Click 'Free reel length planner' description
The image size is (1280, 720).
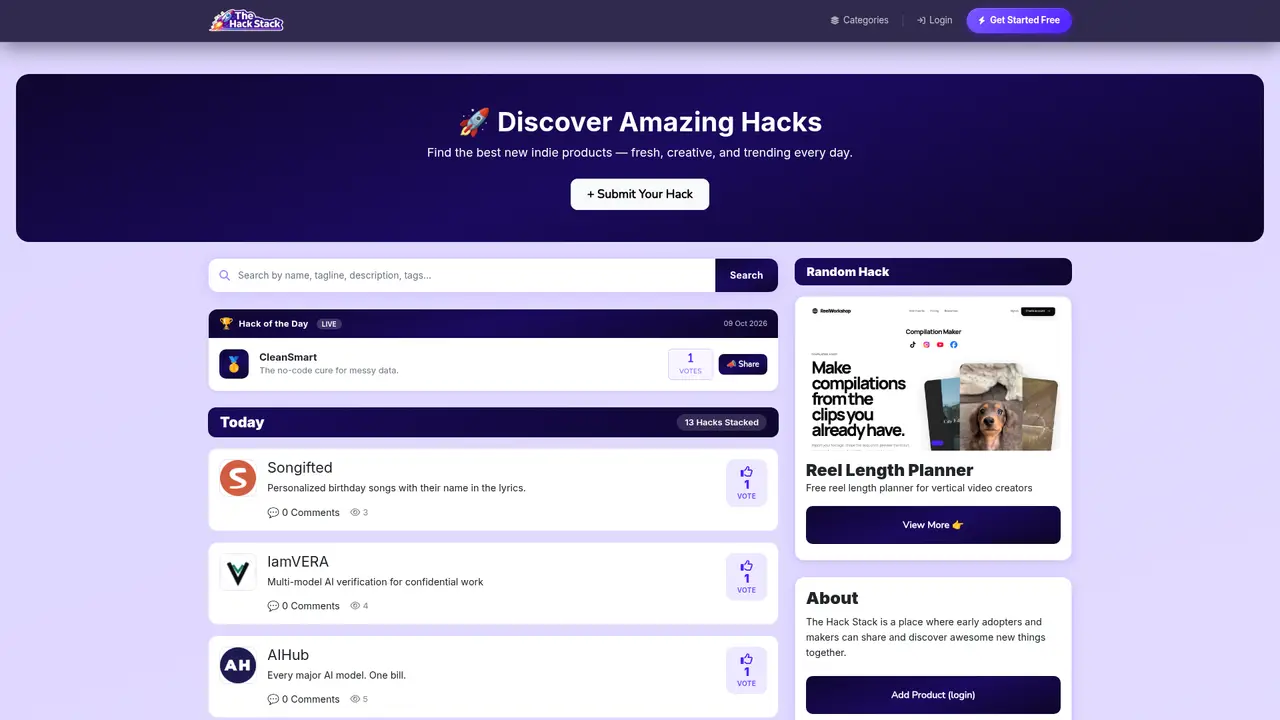[x=919, y=488]
